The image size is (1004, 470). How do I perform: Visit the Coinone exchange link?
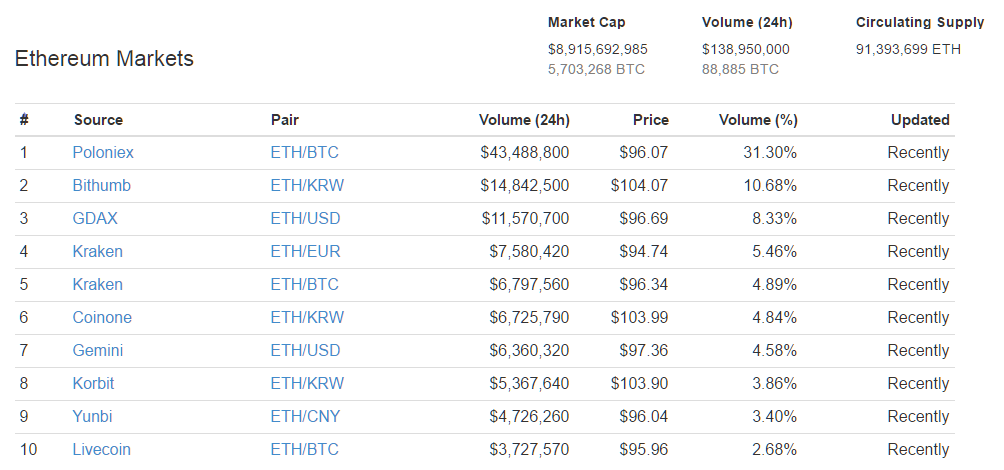pyautogui.click(x=102, y=318)
